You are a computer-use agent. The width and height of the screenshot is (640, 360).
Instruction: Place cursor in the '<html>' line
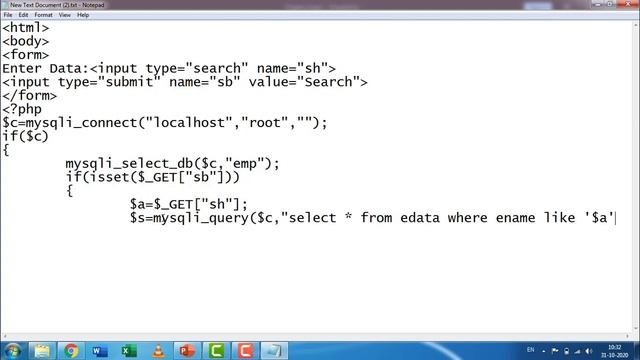(26, 28)
